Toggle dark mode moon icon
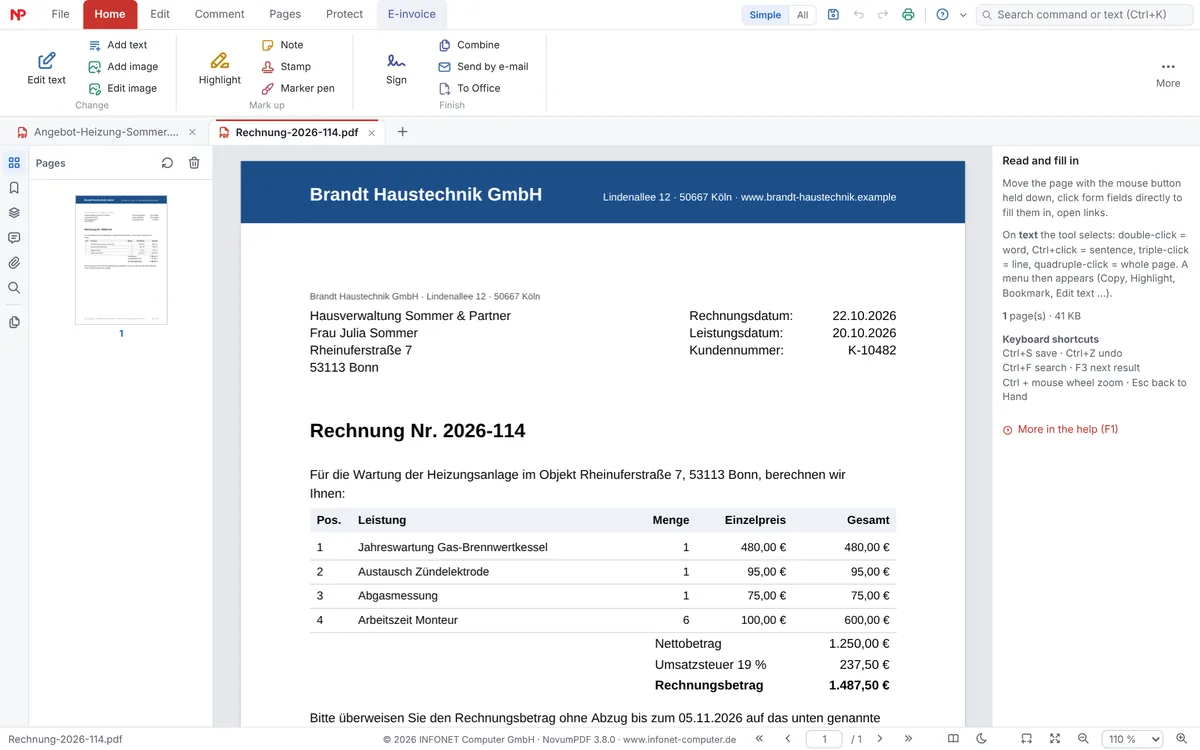This screenshot has height=750, width=1200. pos(982,739)
